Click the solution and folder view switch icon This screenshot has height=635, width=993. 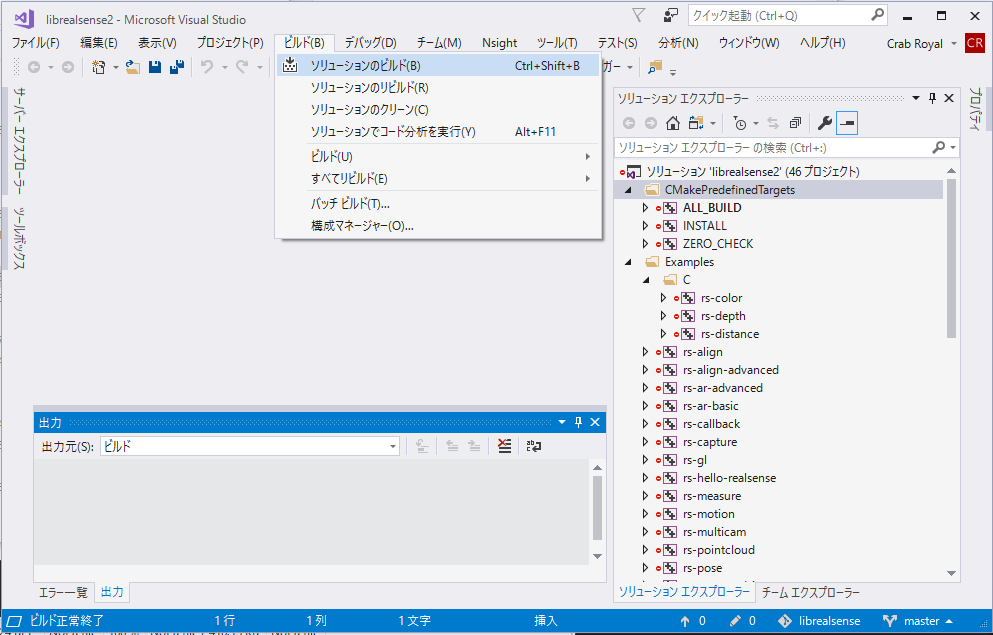click(x=697, y=123)
